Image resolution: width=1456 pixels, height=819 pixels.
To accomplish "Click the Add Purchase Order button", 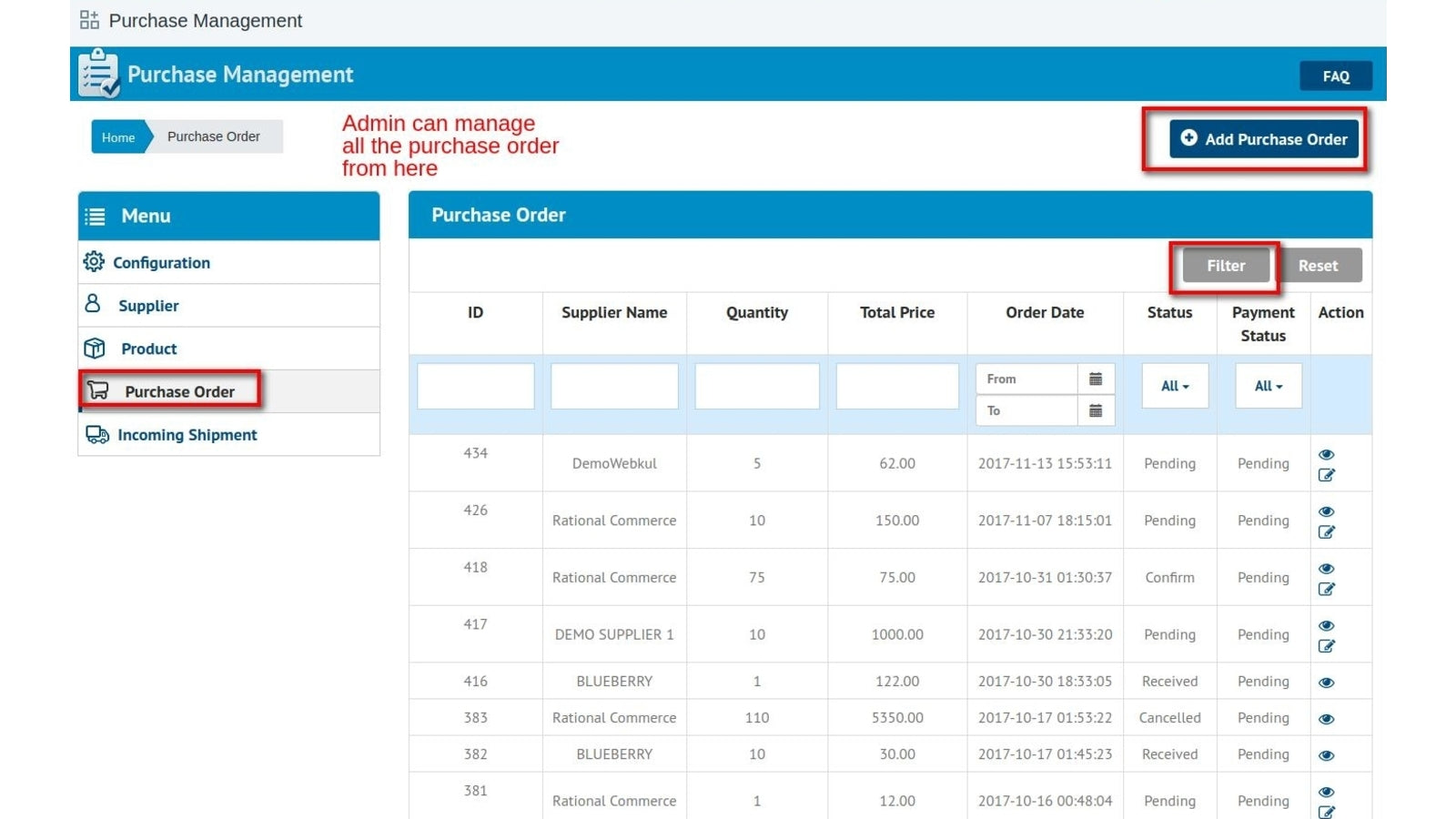I will (1264, 138).
